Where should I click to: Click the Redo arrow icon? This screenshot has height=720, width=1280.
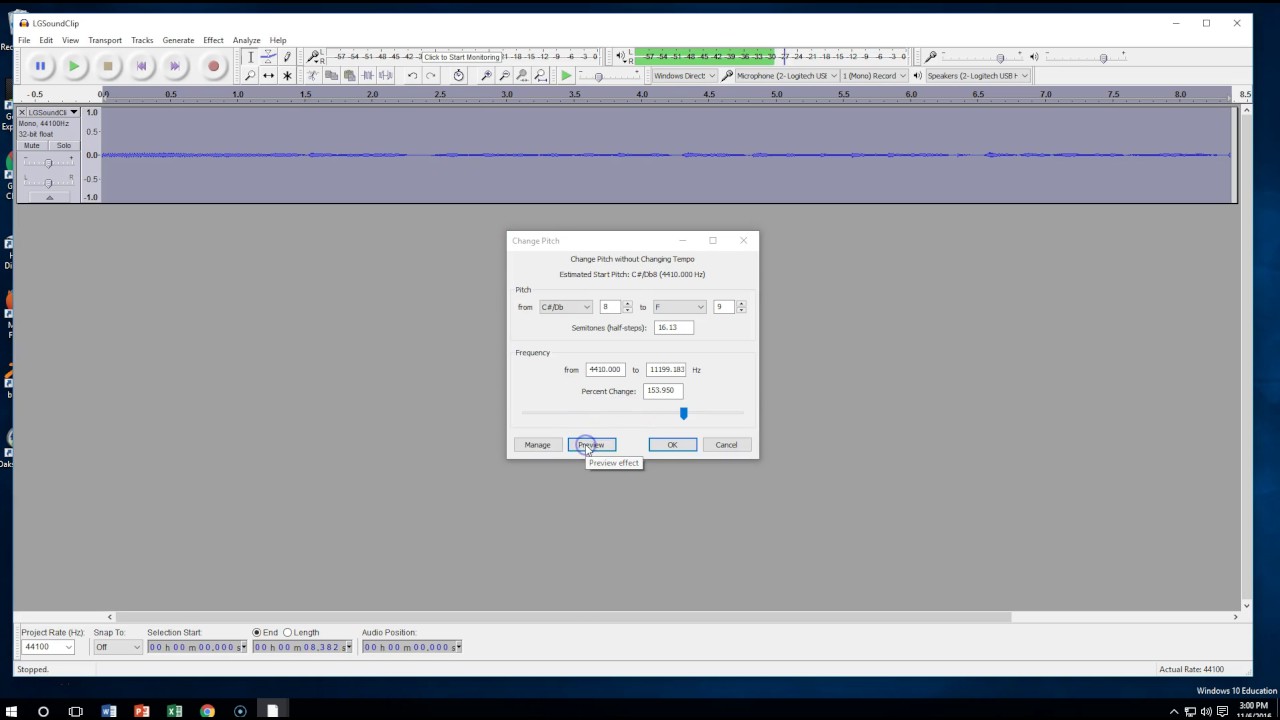(x=431, y=75)
